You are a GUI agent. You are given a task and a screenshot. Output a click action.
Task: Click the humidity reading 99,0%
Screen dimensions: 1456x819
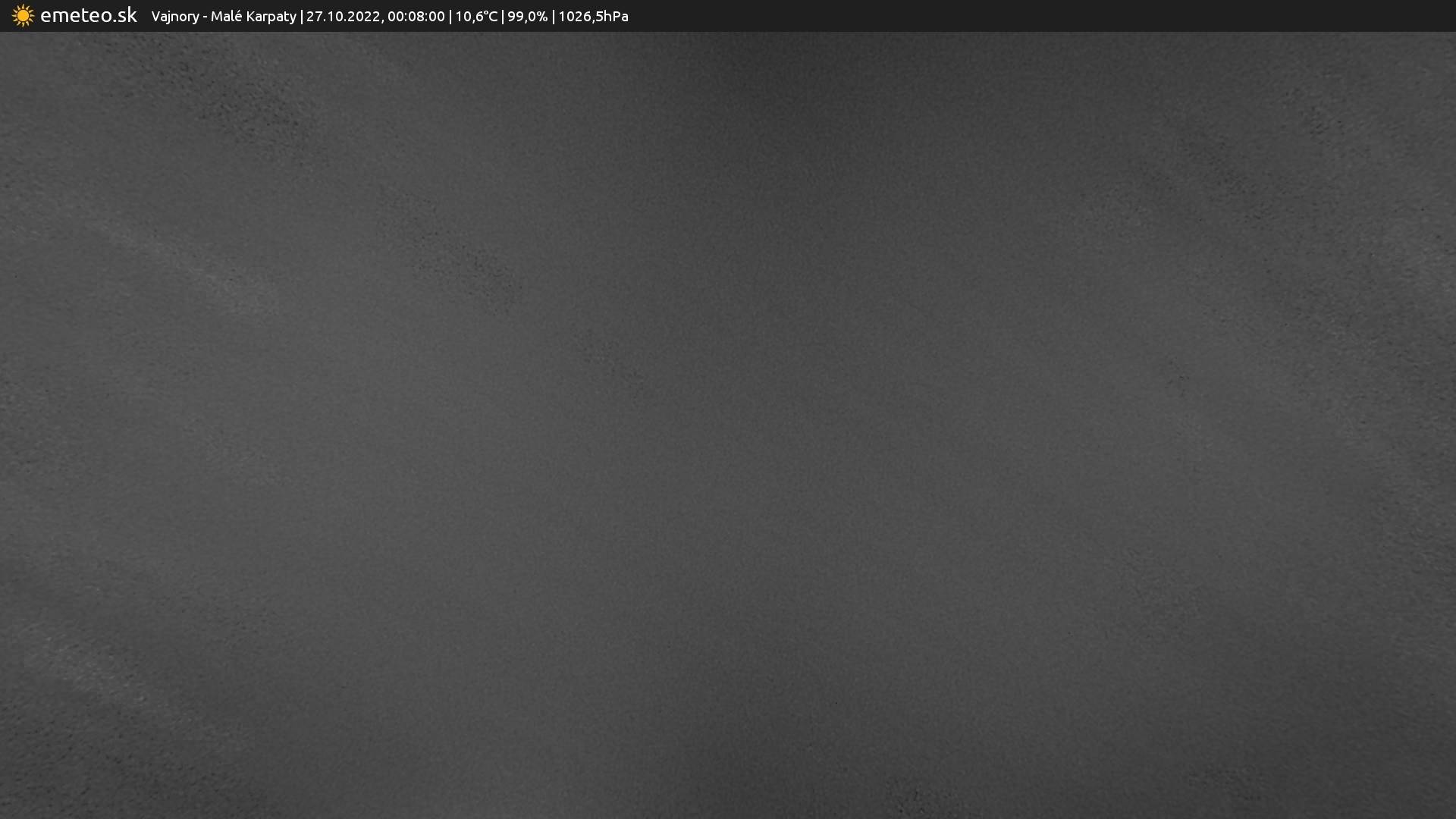[527, 17]
